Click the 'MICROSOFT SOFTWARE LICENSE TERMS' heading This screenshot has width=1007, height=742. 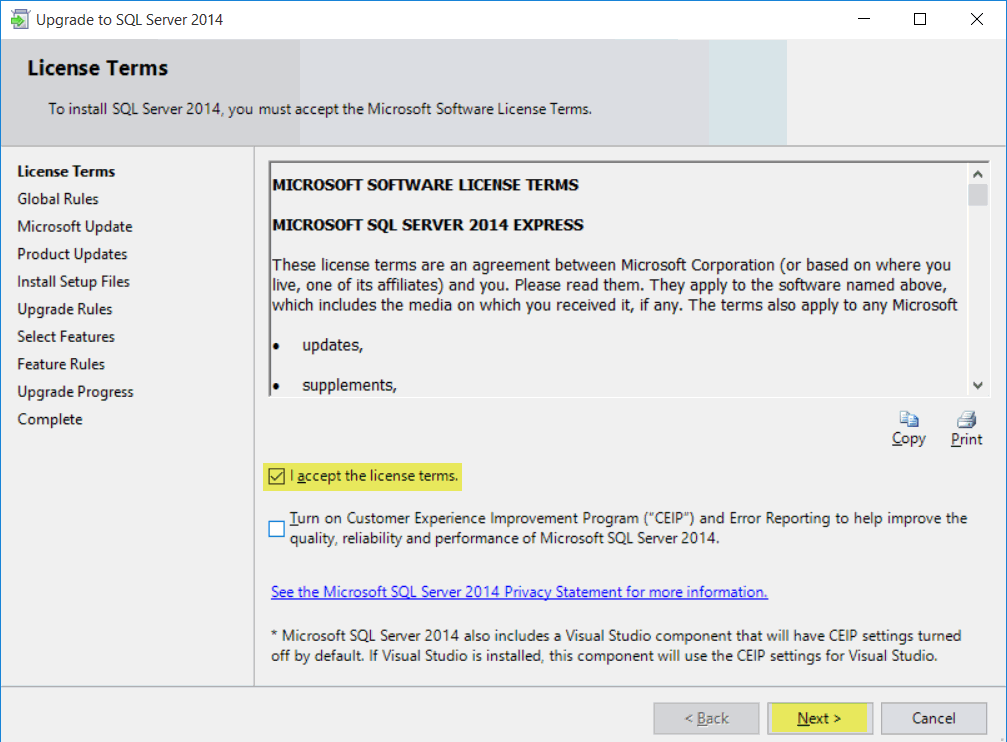[x=425, y=185]
